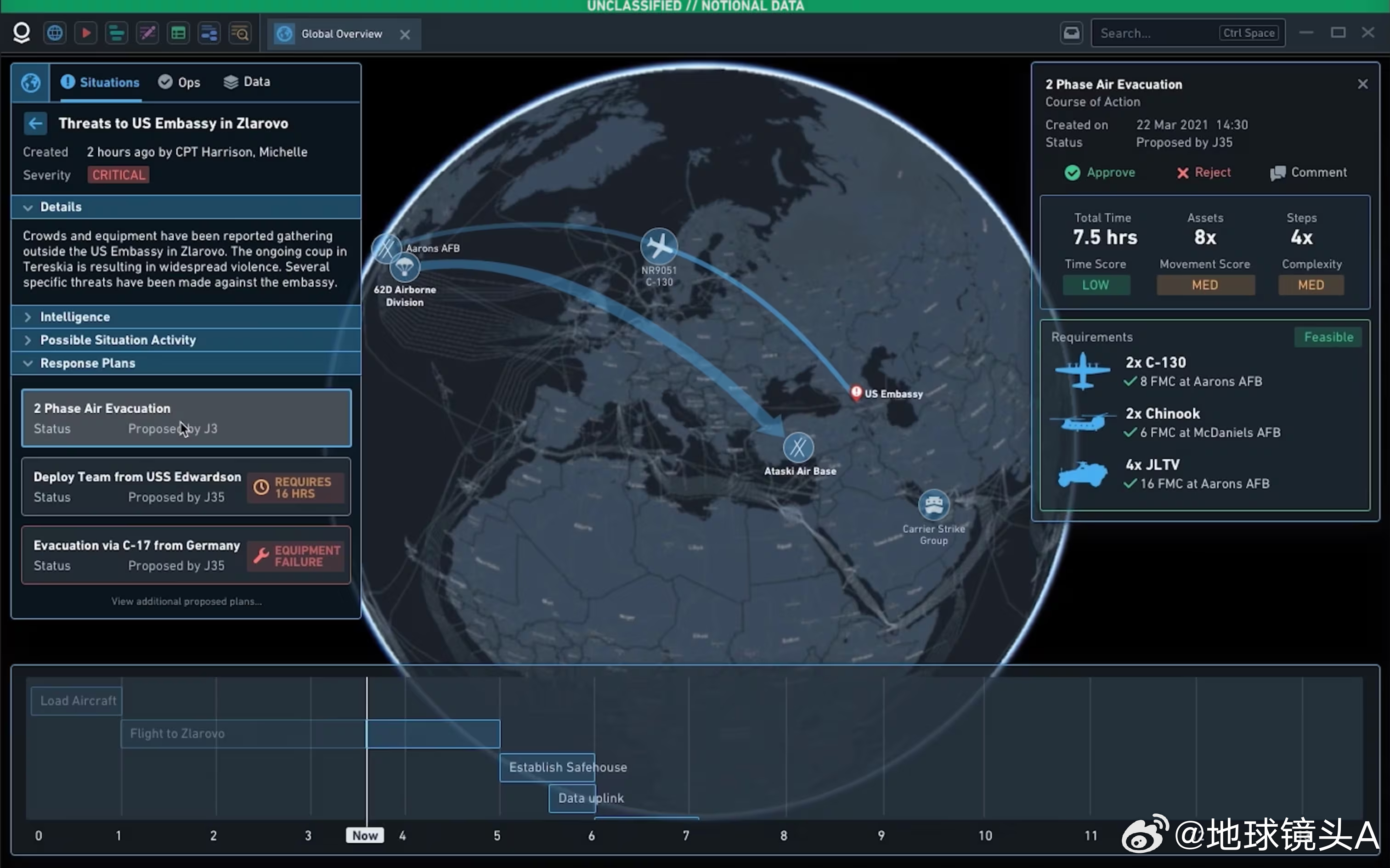Screen dimensions: 1390x868
Task: Click the red play icon in the toolbar
Action: coord(86,33)
